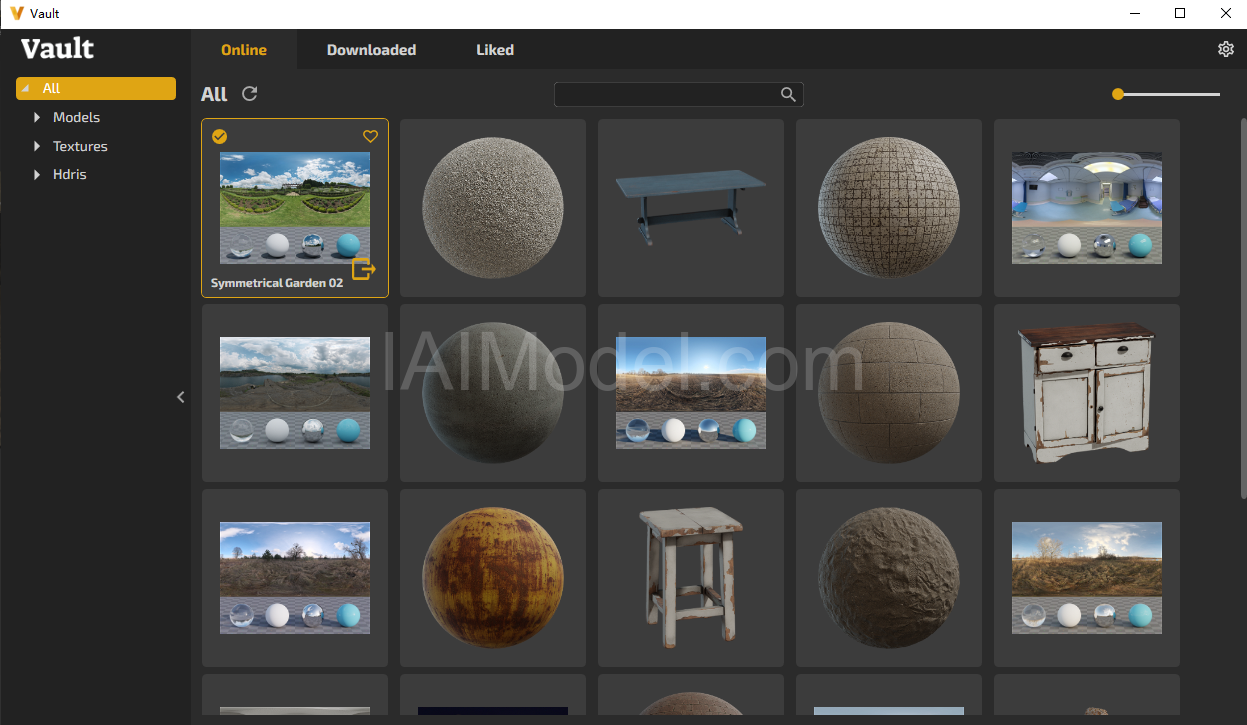The width and height of the screenshot is (1247, 725).
Task: Choose the cobblestone tile sphere thumbnail
Action: pos(889,208)
